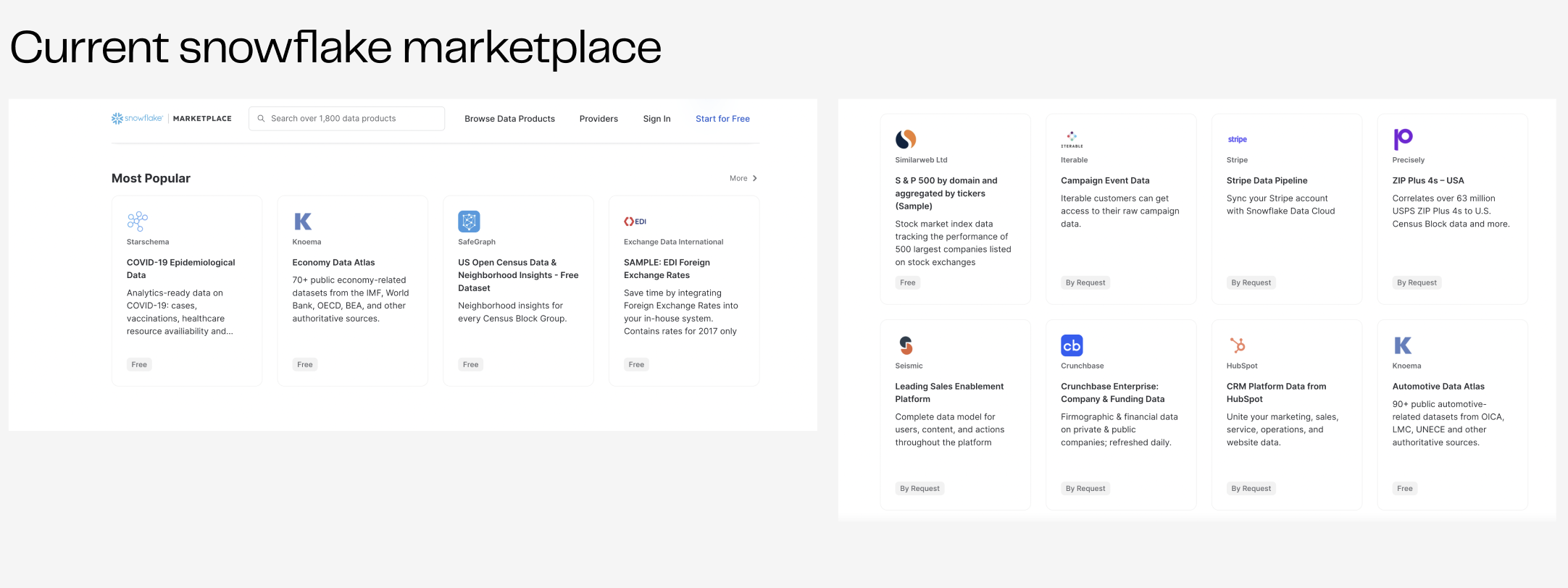This screenshot has height=588, width=1568.
Task: Click Free tag on Economy Data Atlas card
Action: (305, 364)
